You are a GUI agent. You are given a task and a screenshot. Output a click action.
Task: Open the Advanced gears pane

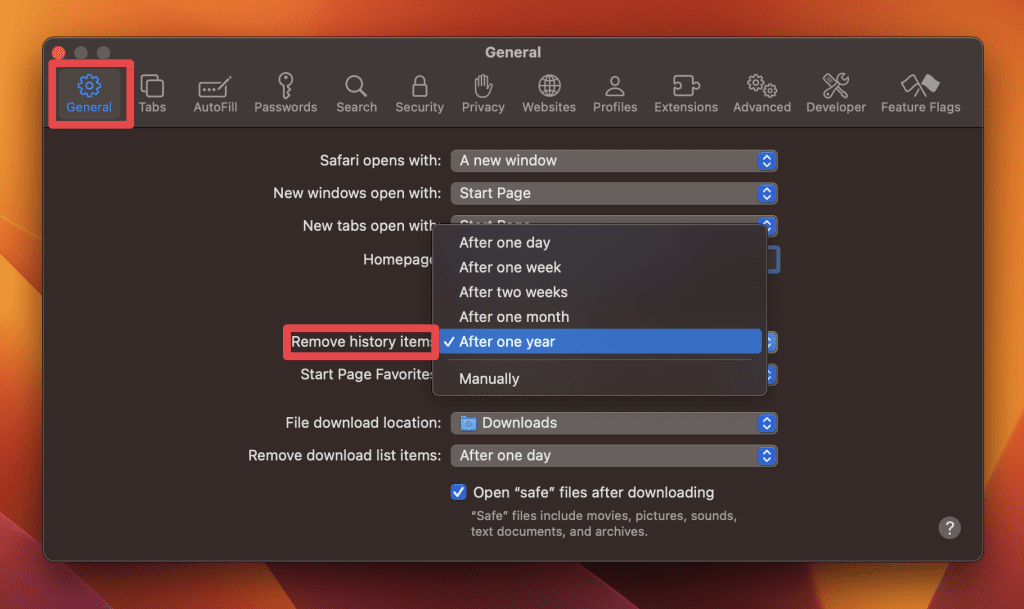click(x=761, y=93)
